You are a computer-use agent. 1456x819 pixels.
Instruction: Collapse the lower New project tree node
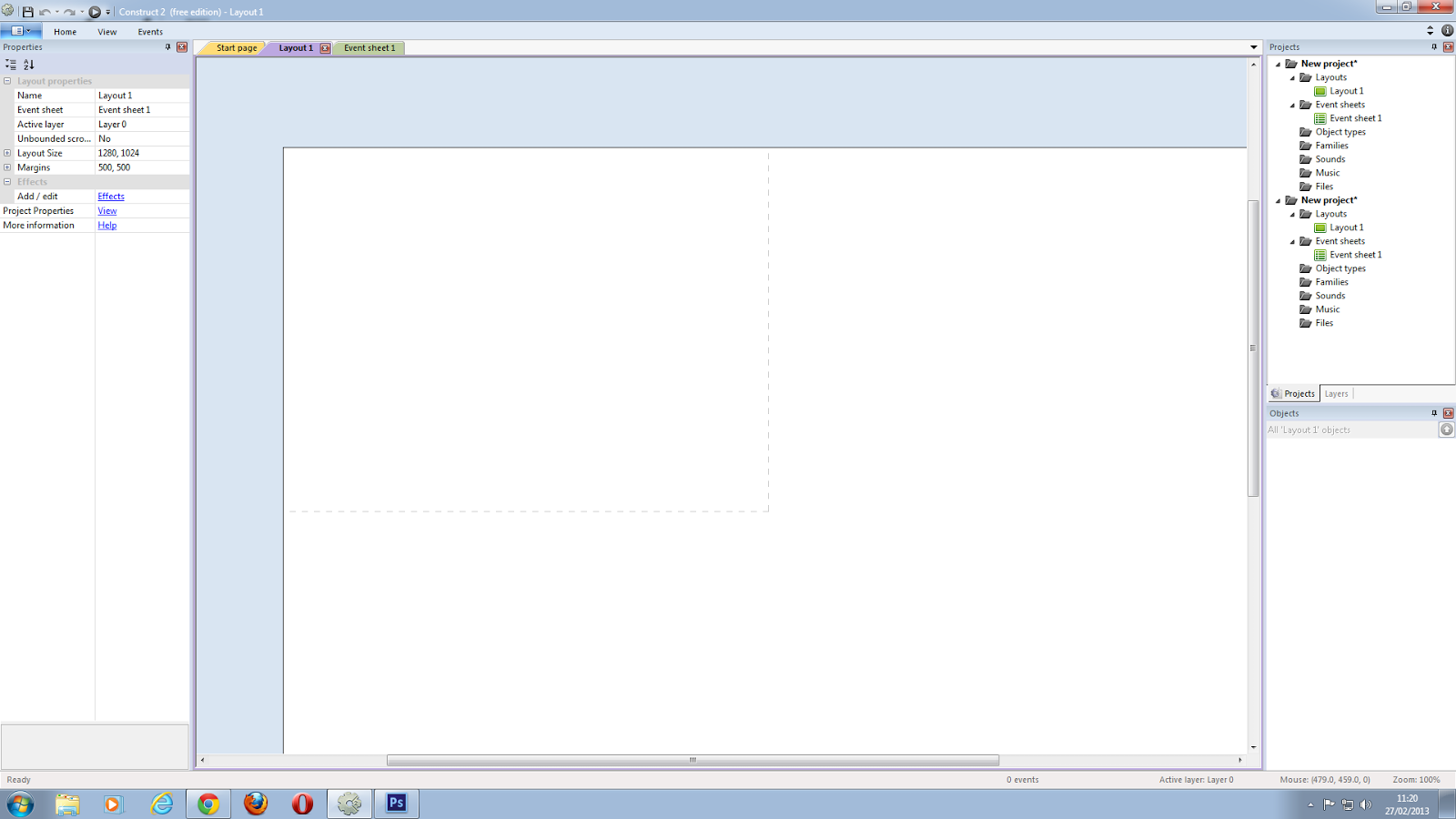pyautogui.click(x=1278, y=200)
